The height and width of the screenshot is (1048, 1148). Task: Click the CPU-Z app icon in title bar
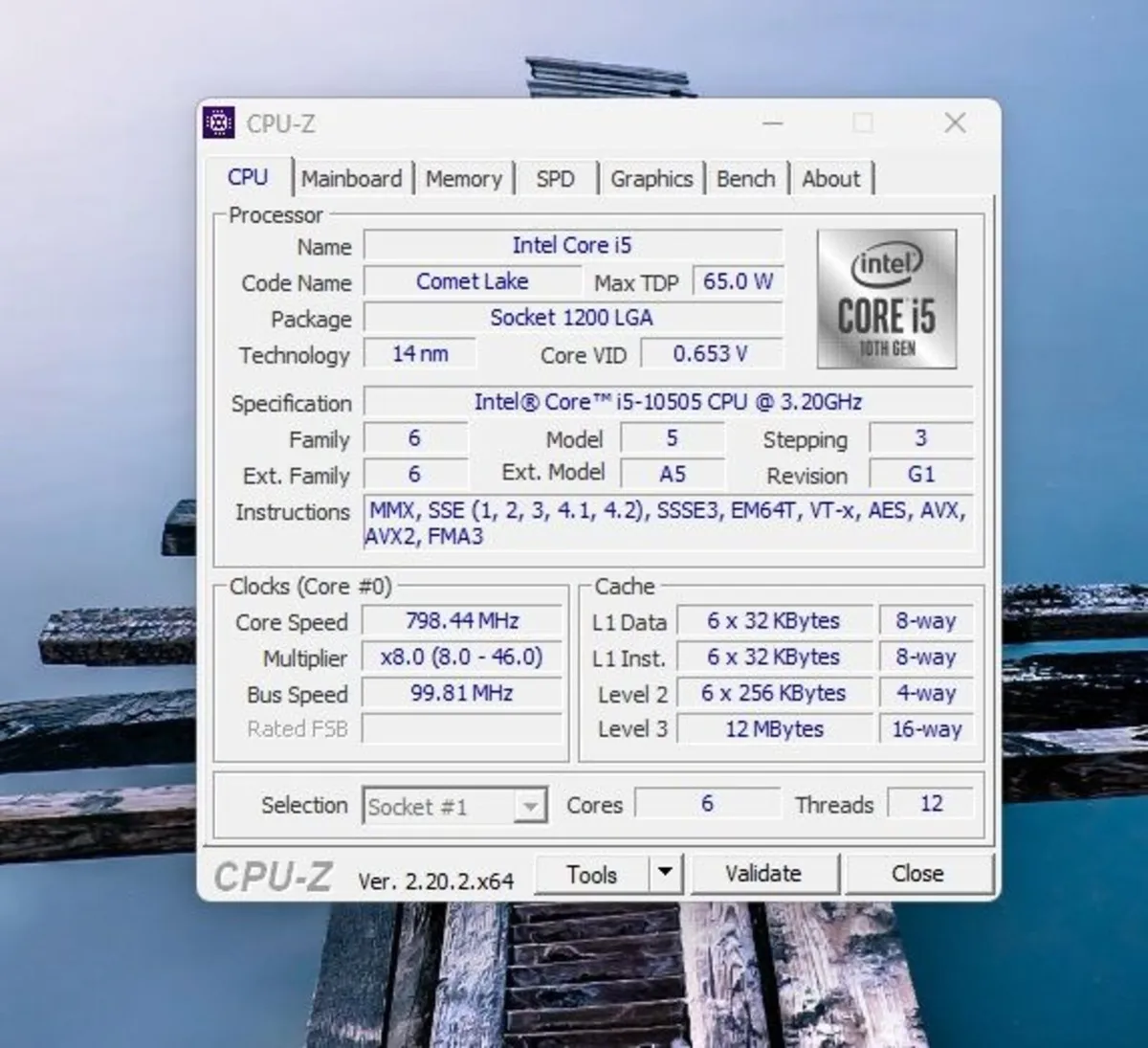tap(218, 123)
